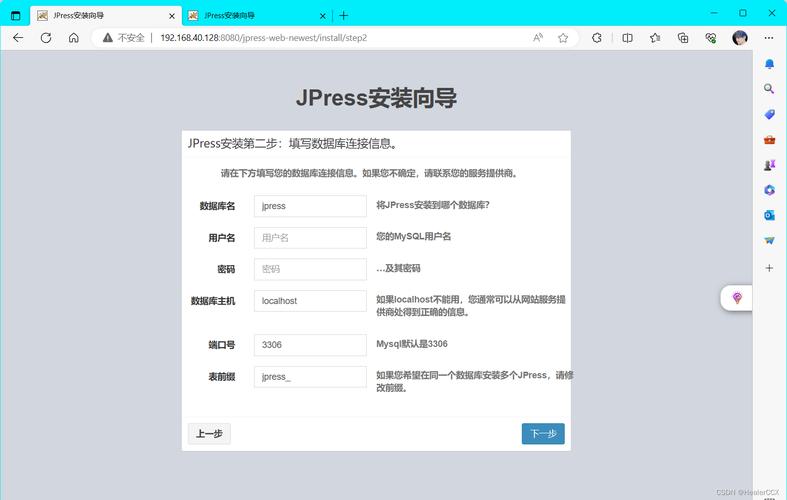The width and height of the screenshot is (787, 500).
Task: Open sidebar tools briefcase icon
Action: pyautogui.click(x=769, y=140)
